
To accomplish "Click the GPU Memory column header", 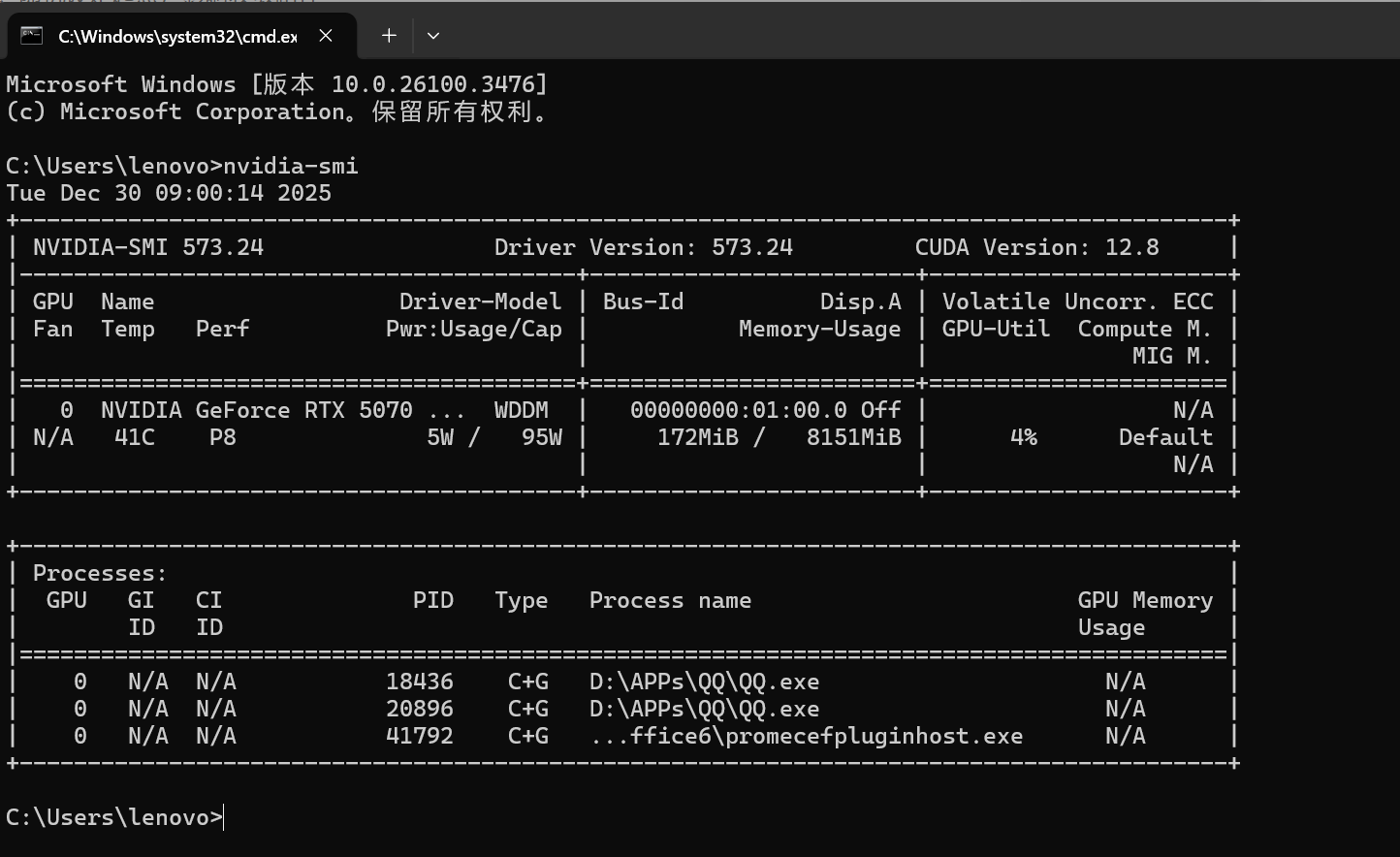I will [x=1146, y=600].
